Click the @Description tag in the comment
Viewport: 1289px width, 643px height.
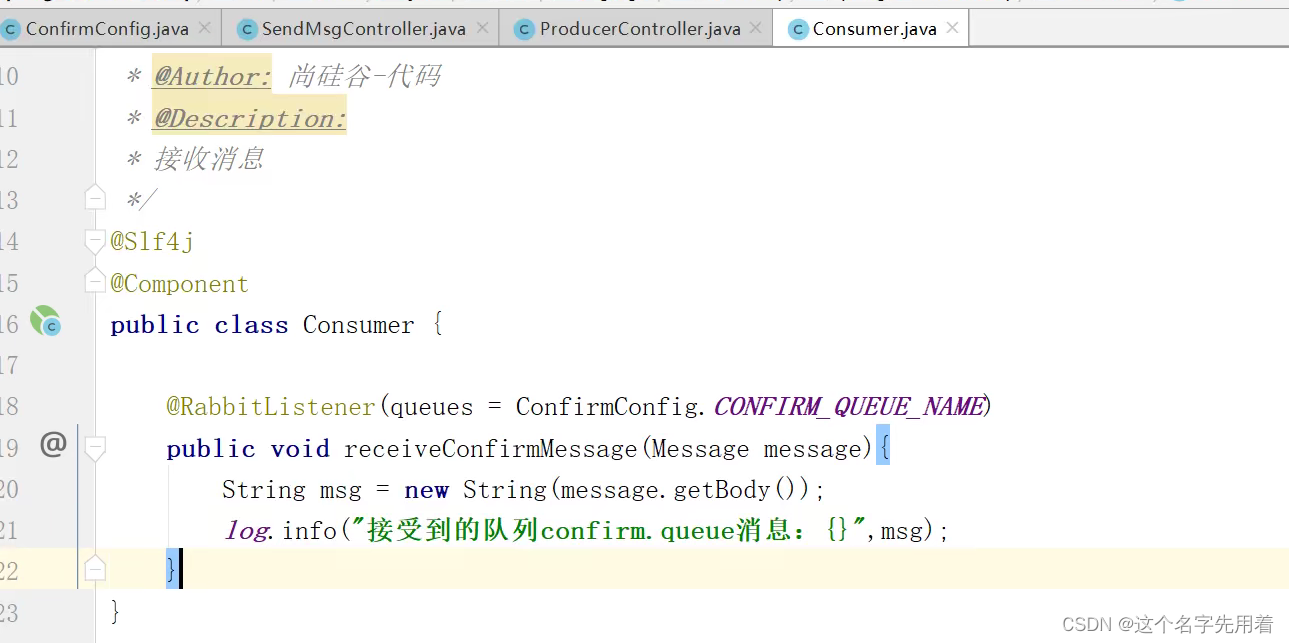[x=249, y=118]
